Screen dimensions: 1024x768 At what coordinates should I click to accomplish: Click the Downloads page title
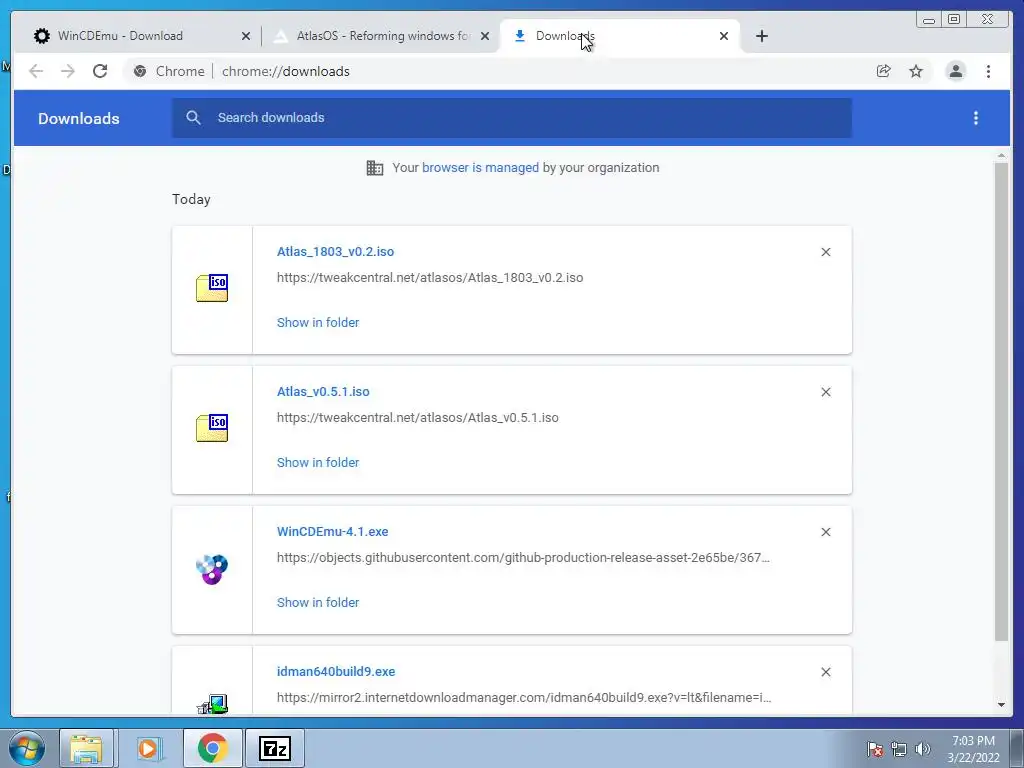click(78, 118)
